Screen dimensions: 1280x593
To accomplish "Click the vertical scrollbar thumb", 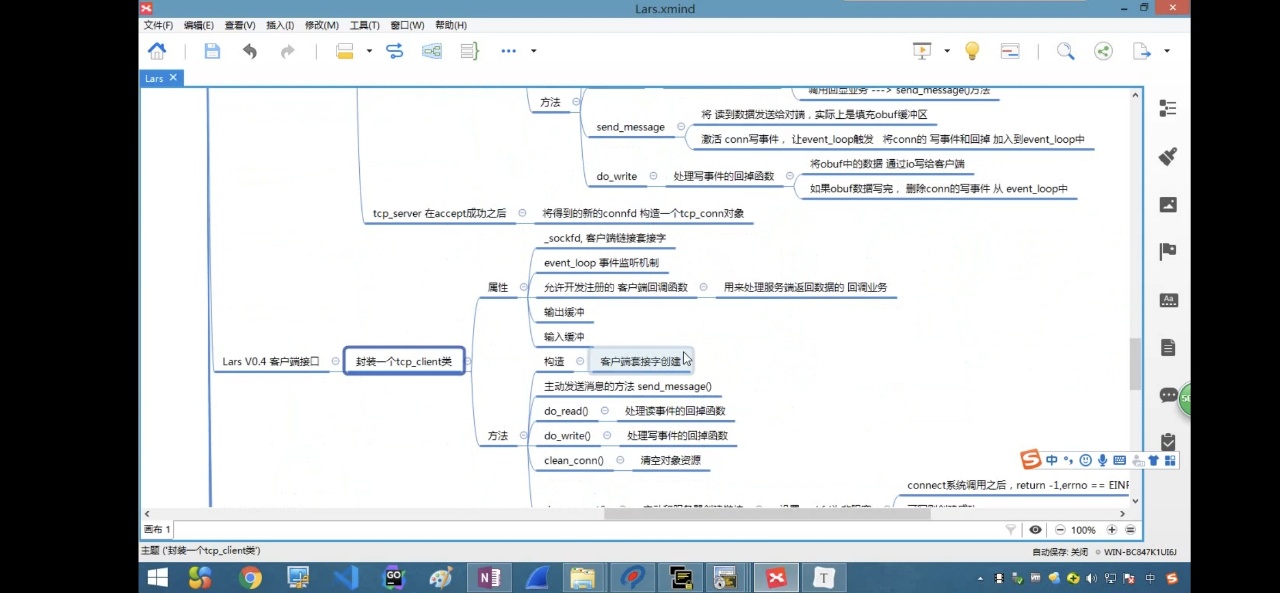I will coord(1135,364).
